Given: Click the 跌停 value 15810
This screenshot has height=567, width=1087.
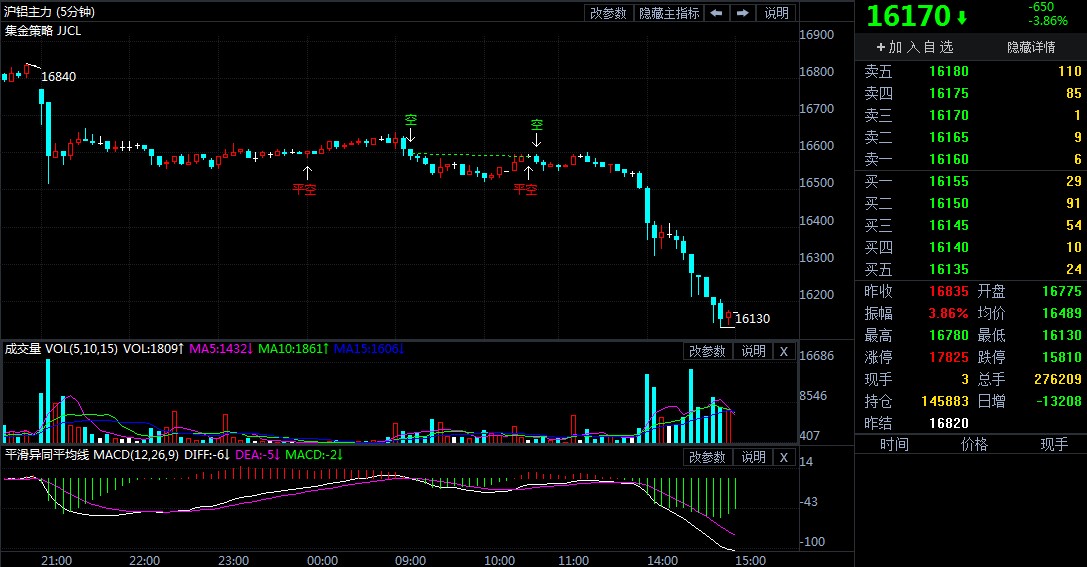Looking at the screenshot, I should [1061, 358].
